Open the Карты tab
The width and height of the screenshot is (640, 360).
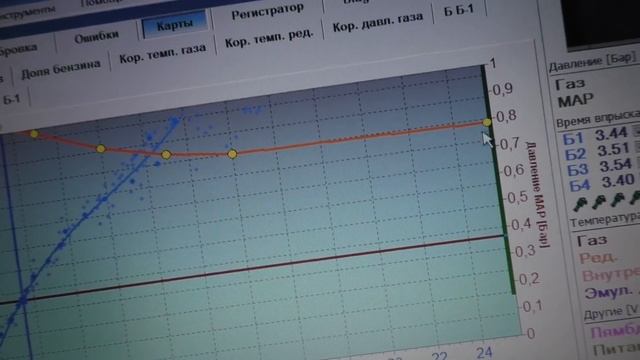pos(175,25)
